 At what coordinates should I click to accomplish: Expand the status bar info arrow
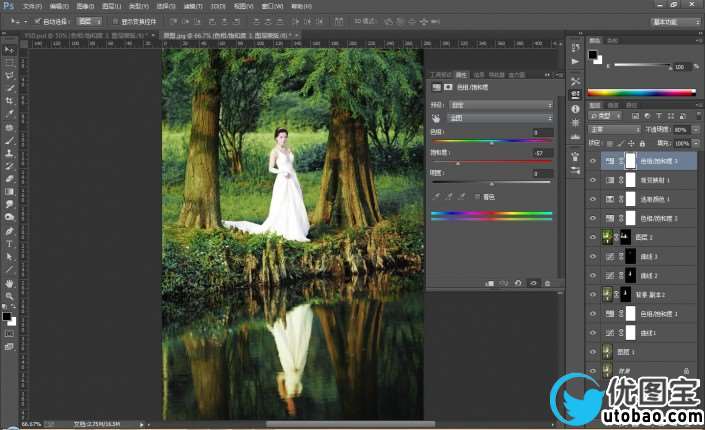(141, 424)
